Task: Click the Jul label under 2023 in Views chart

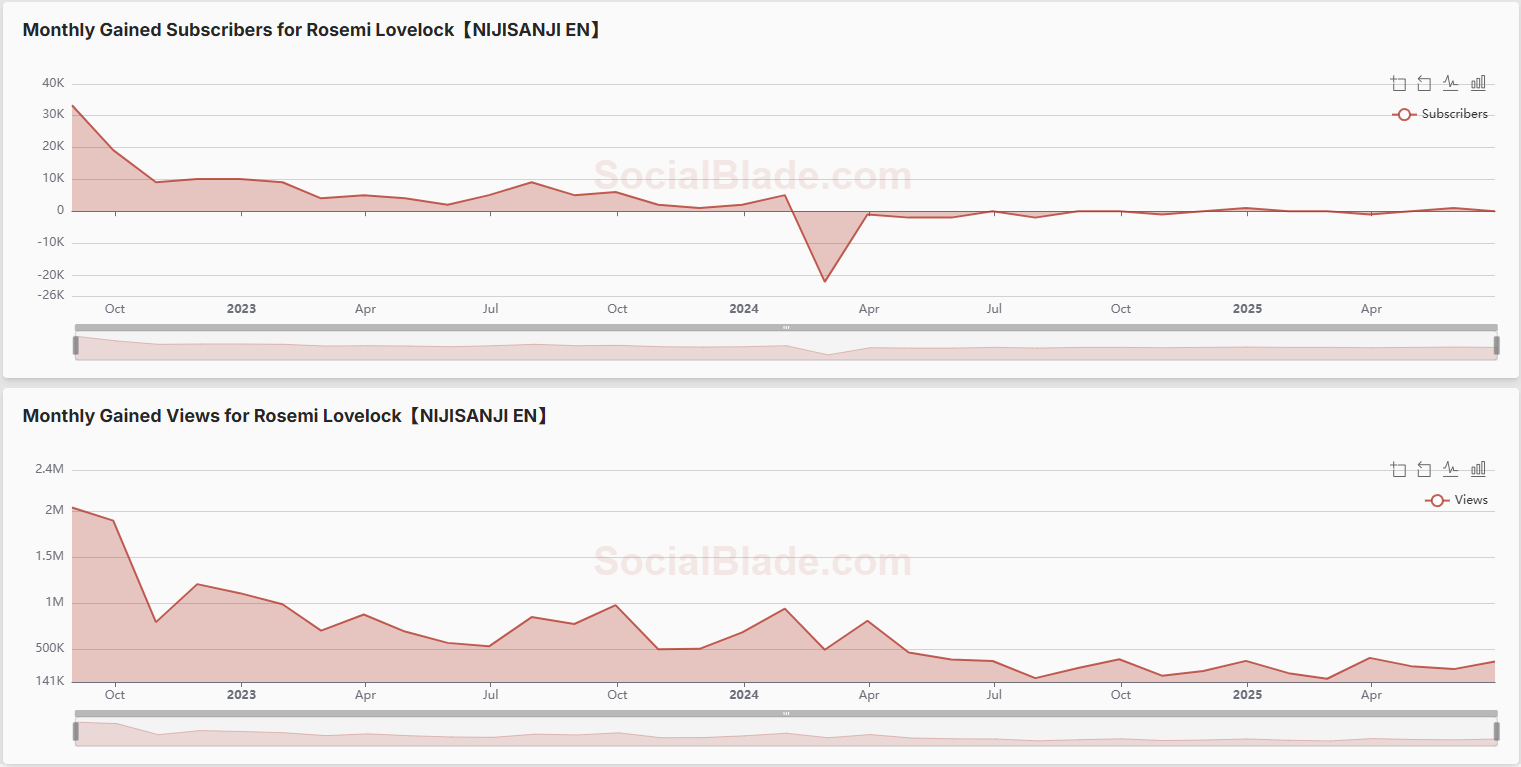Action: pyautogui.click(x=490, y=695)
